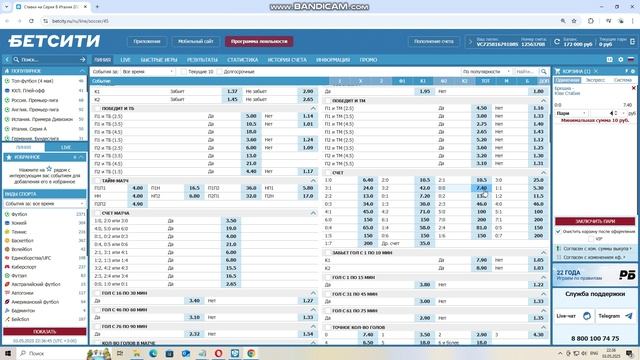Toggle the VIP checkbox in basket
Screen dimensions: 640x360
pyautogui.click(x=591, y=239)
